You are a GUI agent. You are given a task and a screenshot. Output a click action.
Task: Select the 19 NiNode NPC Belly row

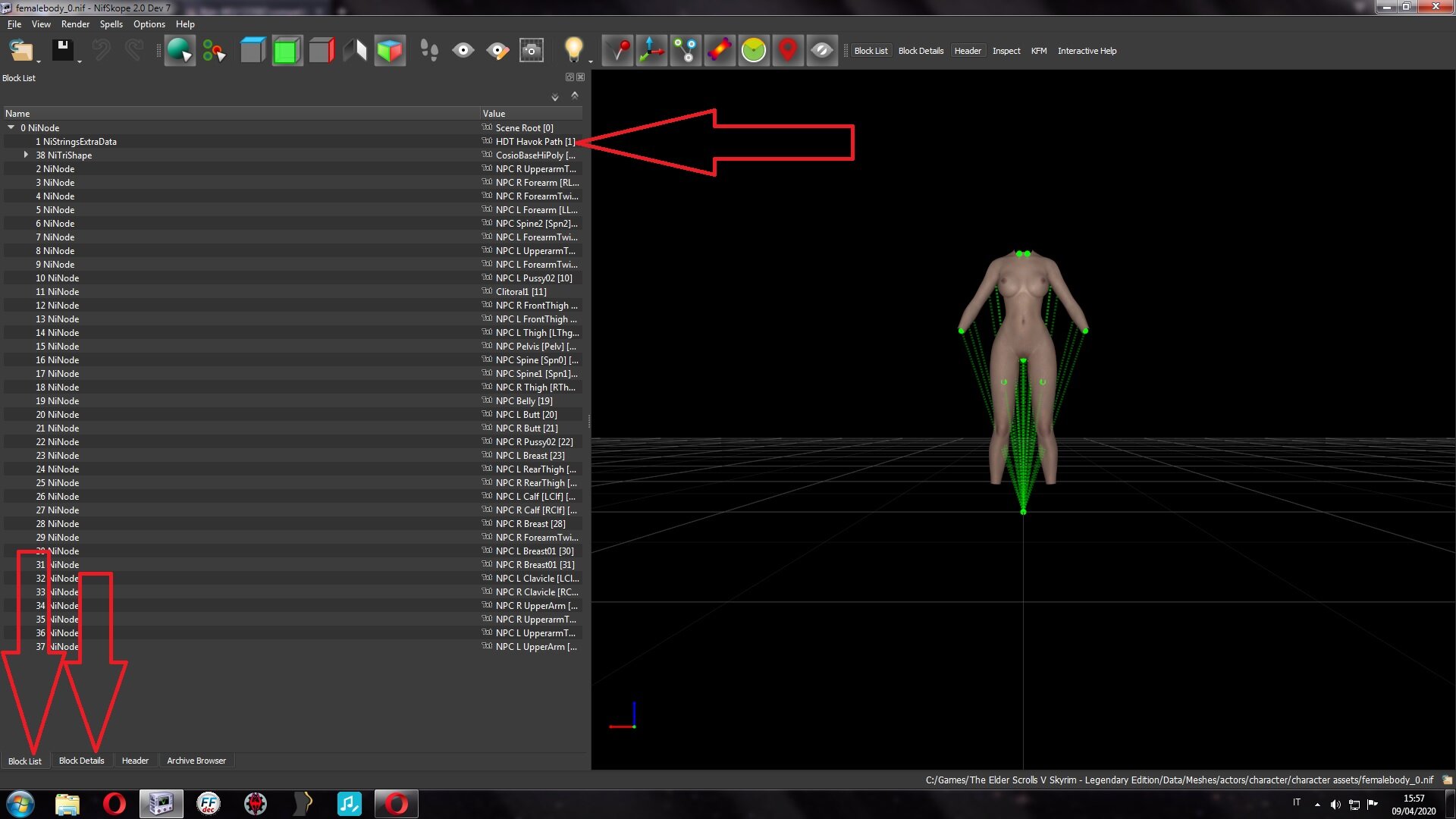[x=293, y=401]
